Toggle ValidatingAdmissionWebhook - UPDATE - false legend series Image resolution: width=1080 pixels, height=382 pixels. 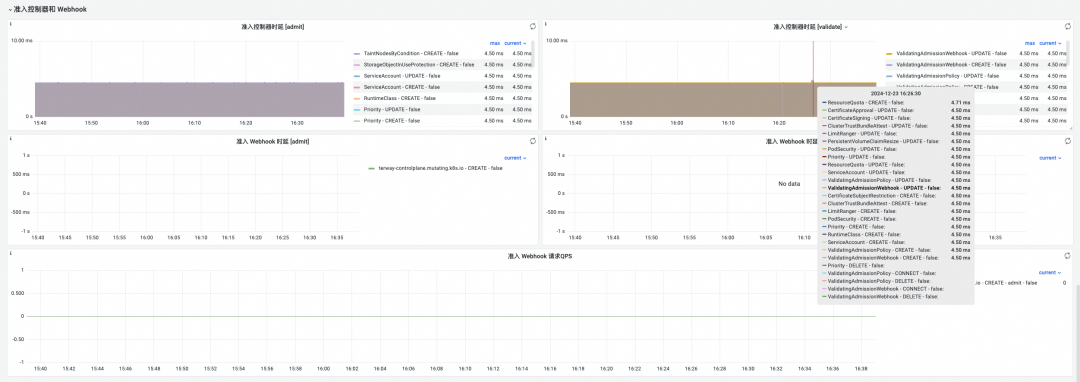coord(951,53)
